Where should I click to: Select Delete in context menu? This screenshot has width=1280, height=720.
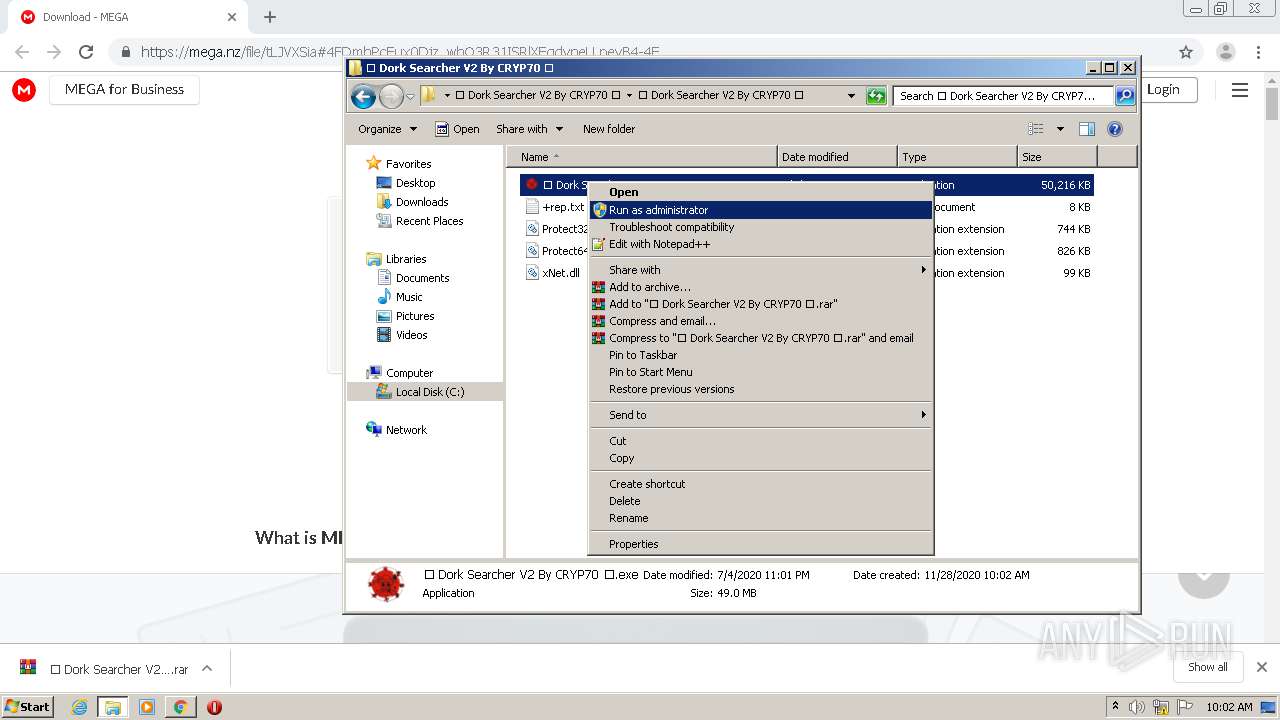point(760,501)
